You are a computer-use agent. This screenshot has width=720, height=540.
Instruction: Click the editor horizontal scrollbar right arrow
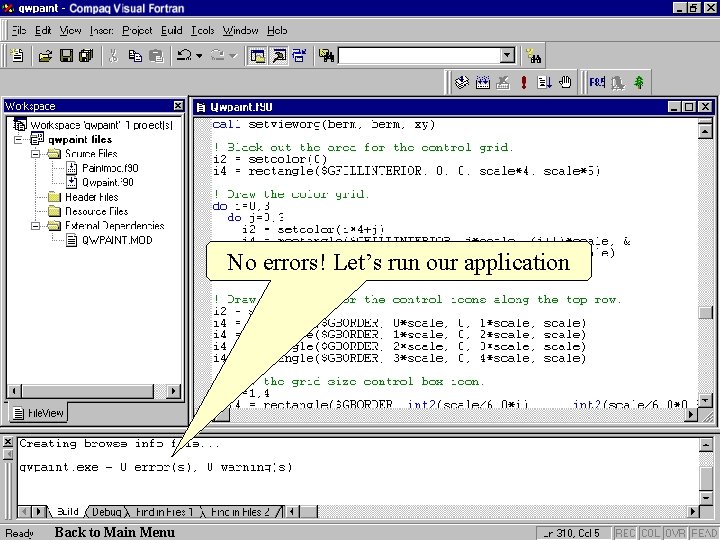click(691, 415)
